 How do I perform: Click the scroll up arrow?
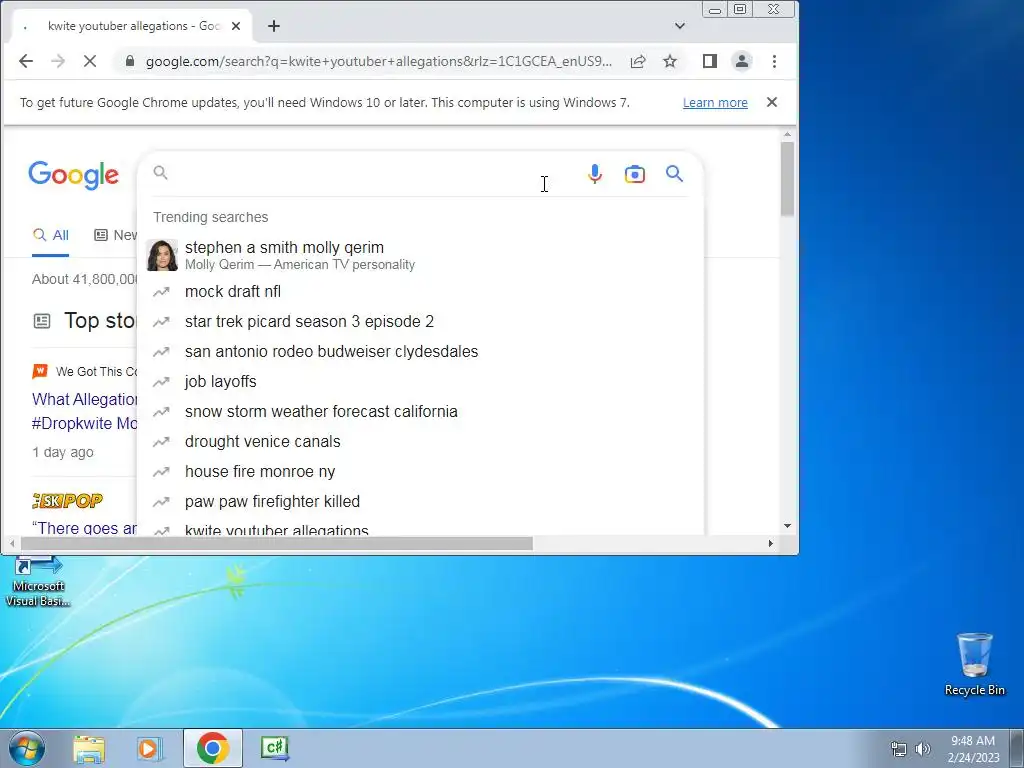(x=787, y=135)
